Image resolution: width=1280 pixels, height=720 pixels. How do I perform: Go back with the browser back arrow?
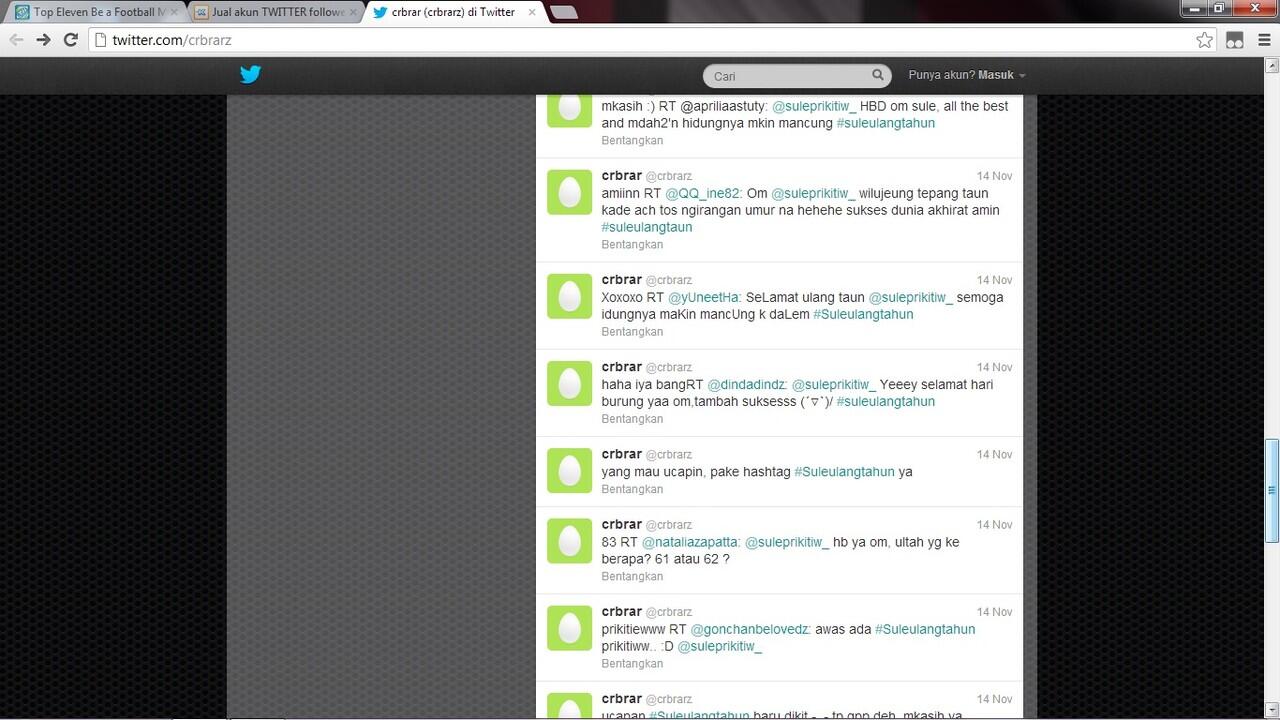pos(16,40)
